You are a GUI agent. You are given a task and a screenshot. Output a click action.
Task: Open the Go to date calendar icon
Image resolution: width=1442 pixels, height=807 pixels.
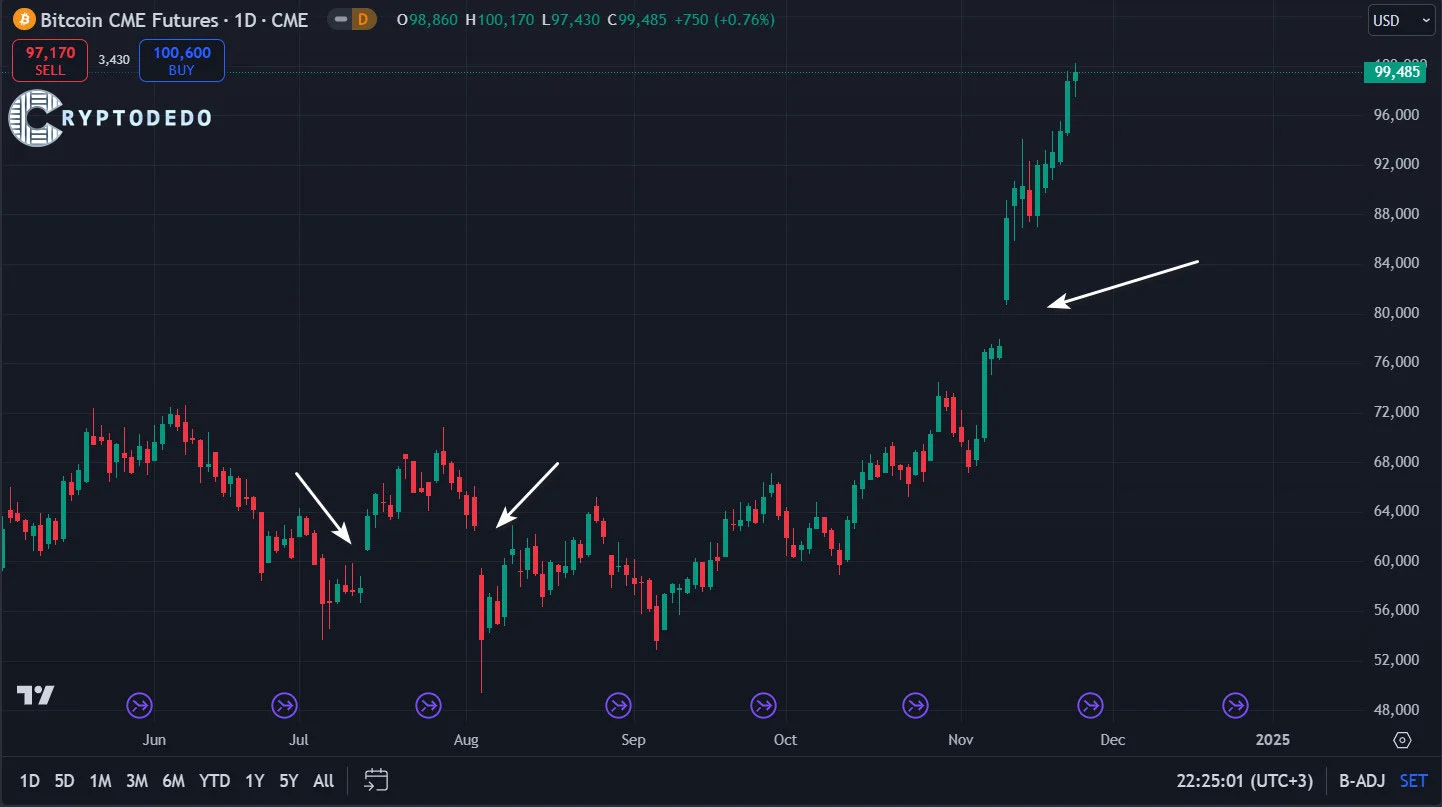tap(376, 780)
